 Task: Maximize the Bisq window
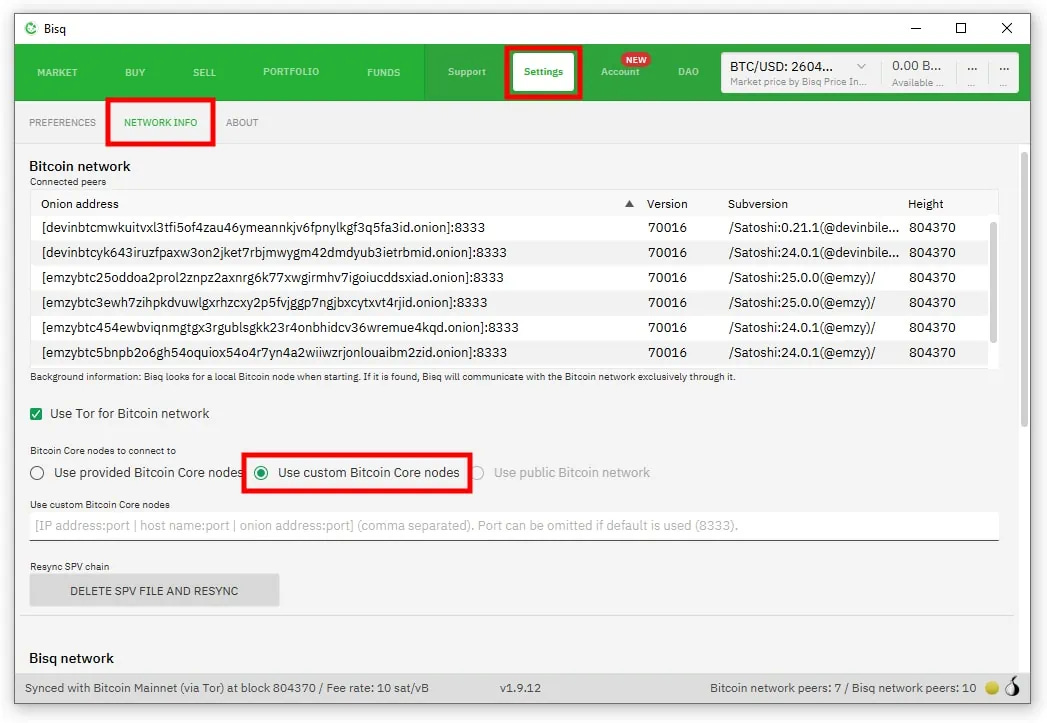click(x=961, y=28)
